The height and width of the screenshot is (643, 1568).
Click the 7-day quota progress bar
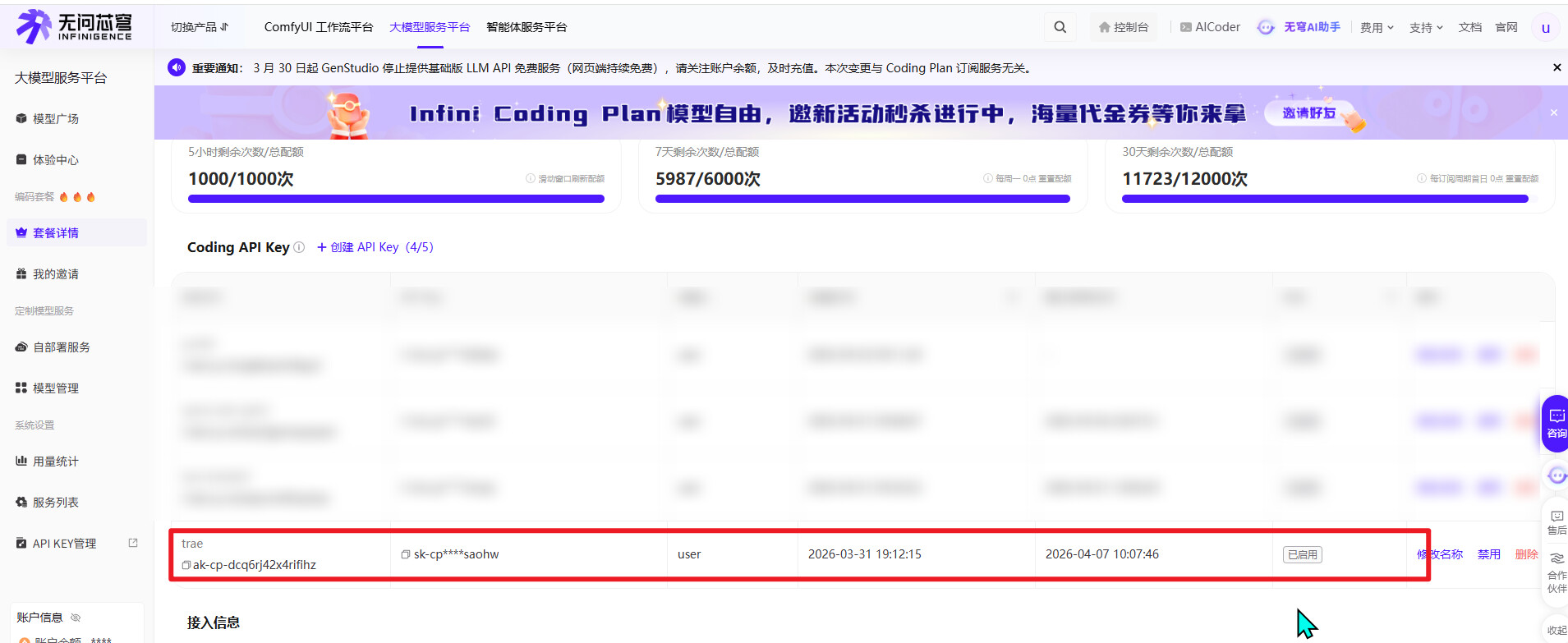pos(862,199)
